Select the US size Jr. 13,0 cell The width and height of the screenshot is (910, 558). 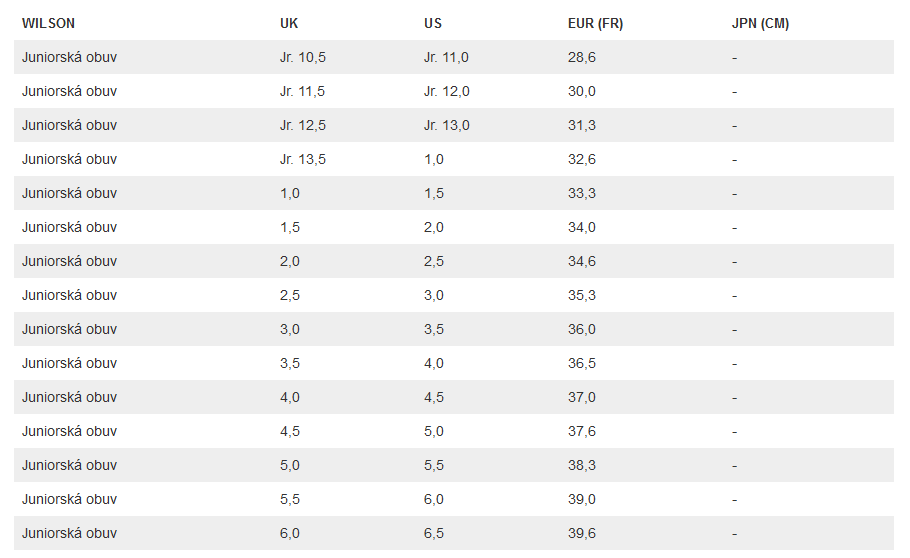(446, 126)
